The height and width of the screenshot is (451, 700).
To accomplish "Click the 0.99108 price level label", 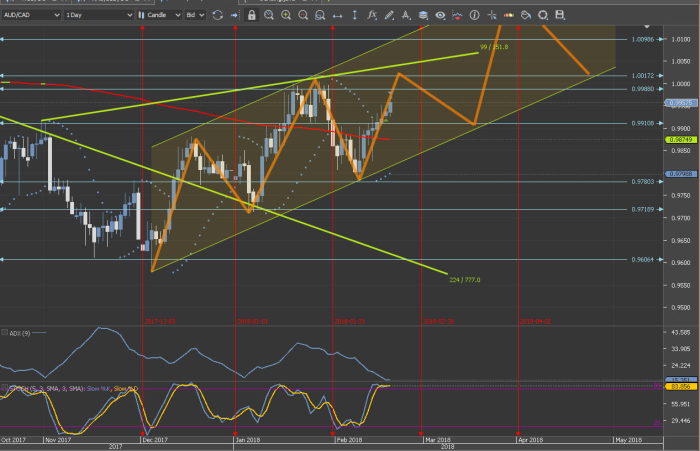I will click(x=642, y=123).
